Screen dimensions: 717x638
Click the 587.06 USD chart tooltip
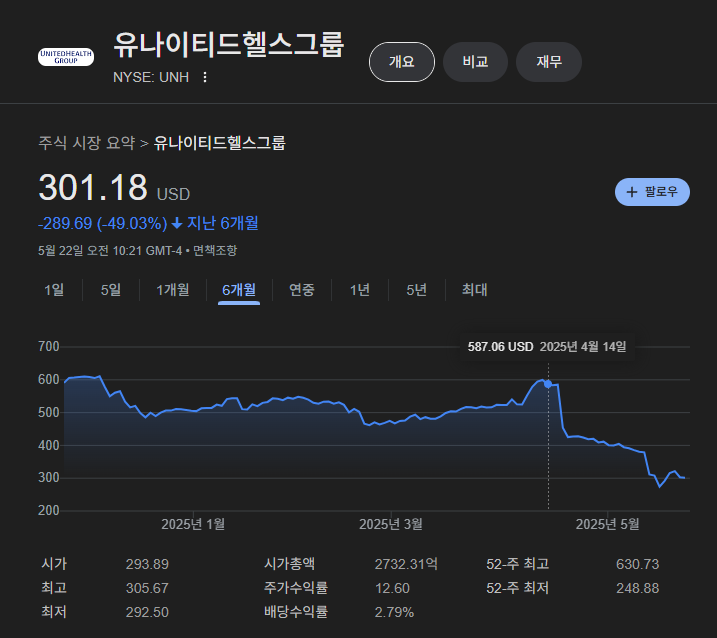pos(547,347)
